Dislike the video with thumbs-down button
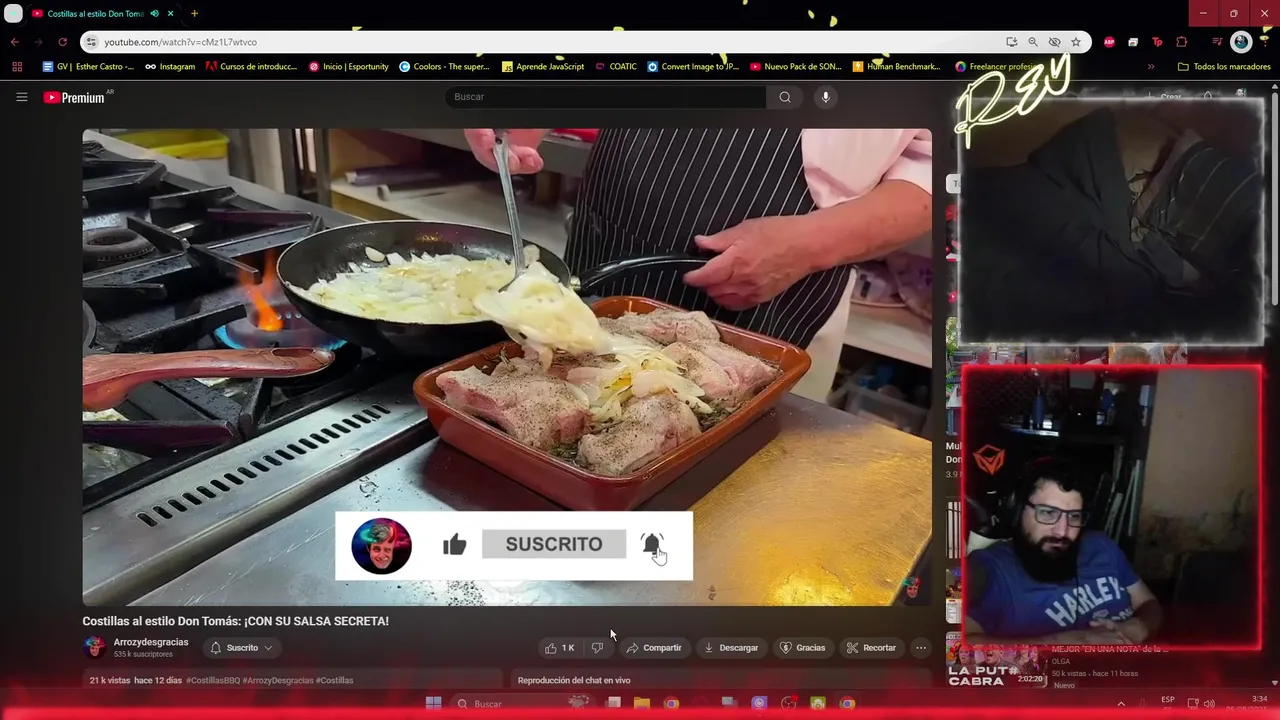 (x=597, y=648)
